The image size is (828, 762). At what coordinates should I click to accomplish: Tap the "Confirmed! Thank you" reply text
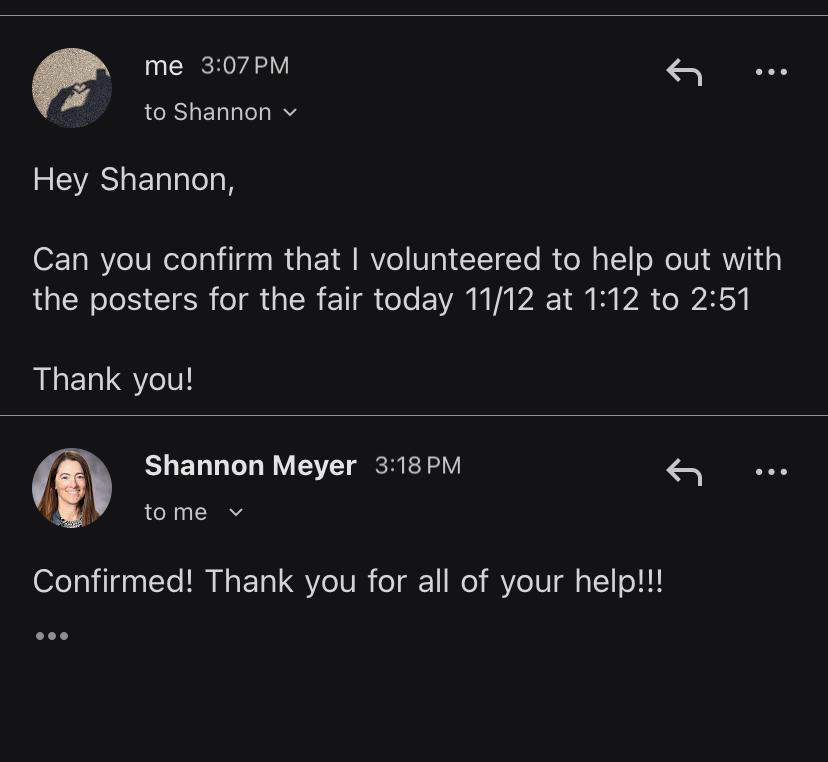pos(347,581)
